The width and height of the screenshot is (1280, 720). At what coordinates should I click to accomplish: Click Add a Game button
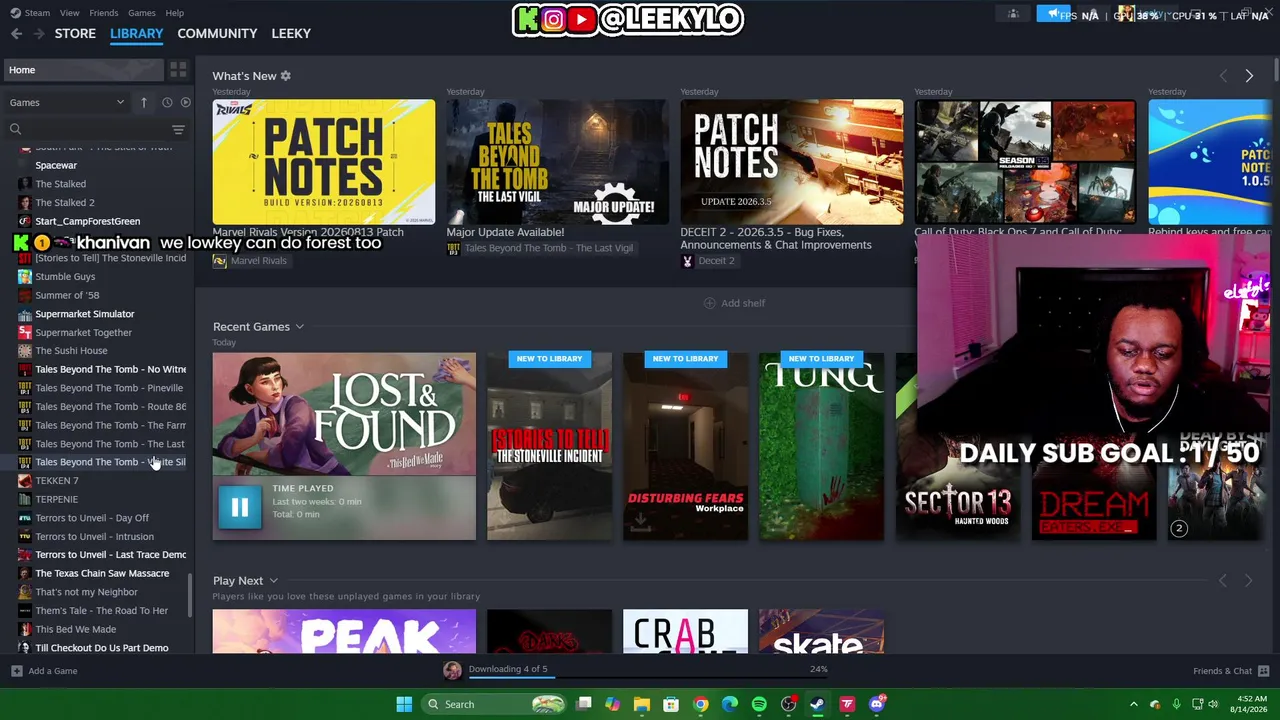pos(44,671)
